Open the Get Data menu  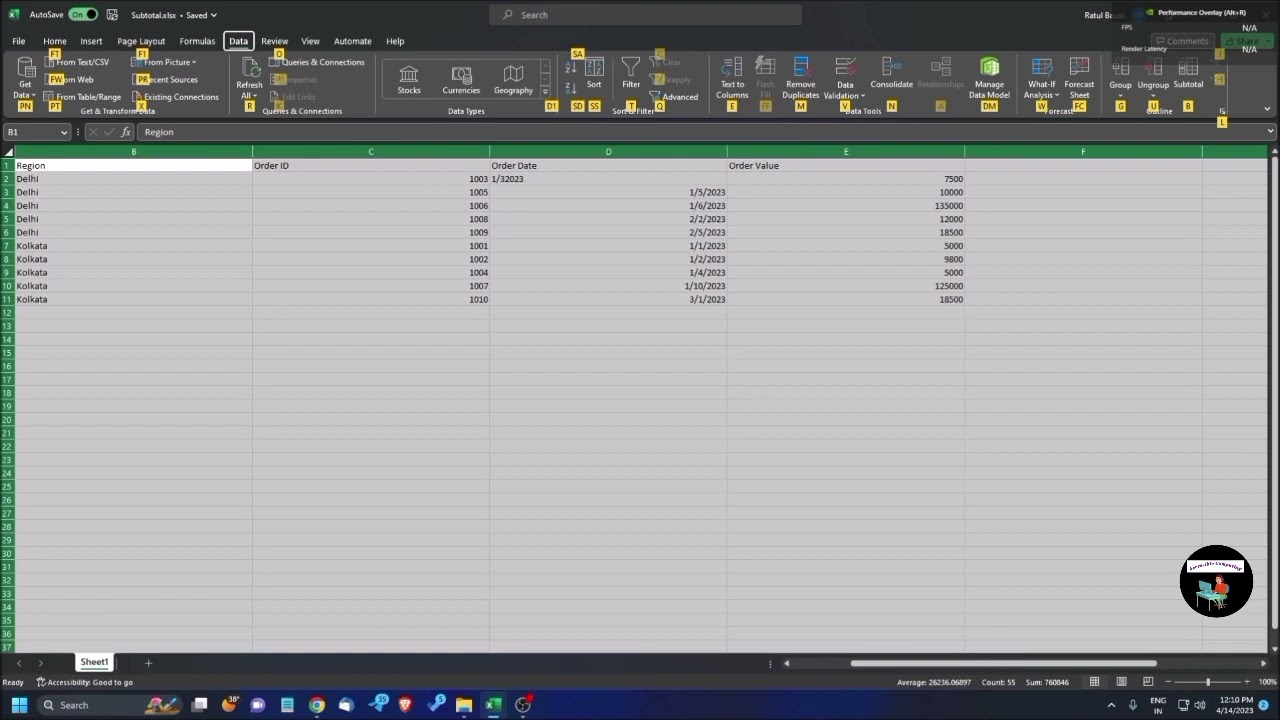[25, 78]
